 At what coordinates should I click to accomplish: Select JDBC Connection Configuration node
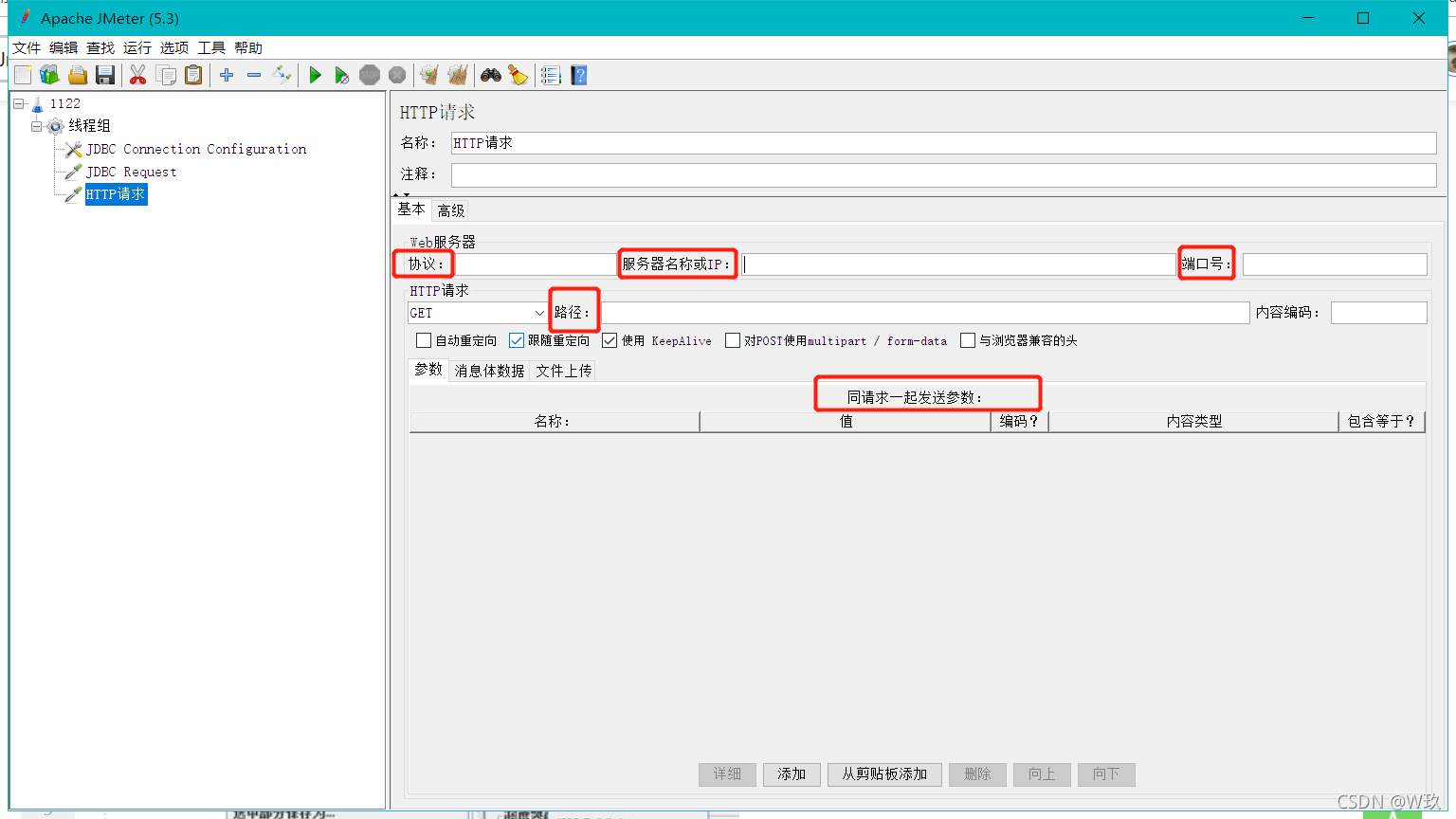[196, 149]
